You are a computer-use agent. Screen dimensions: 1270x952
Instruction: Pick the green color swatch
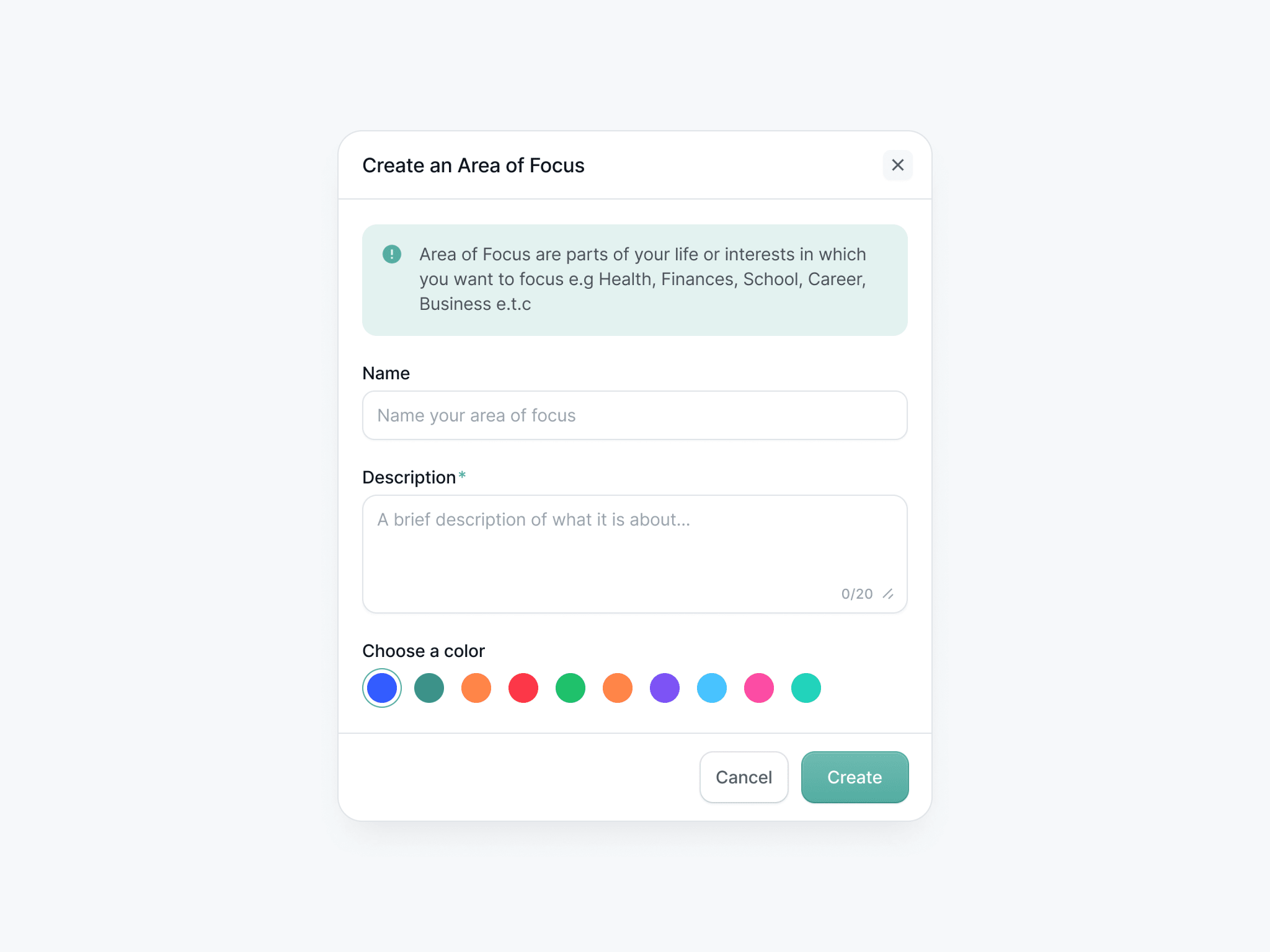571,688
